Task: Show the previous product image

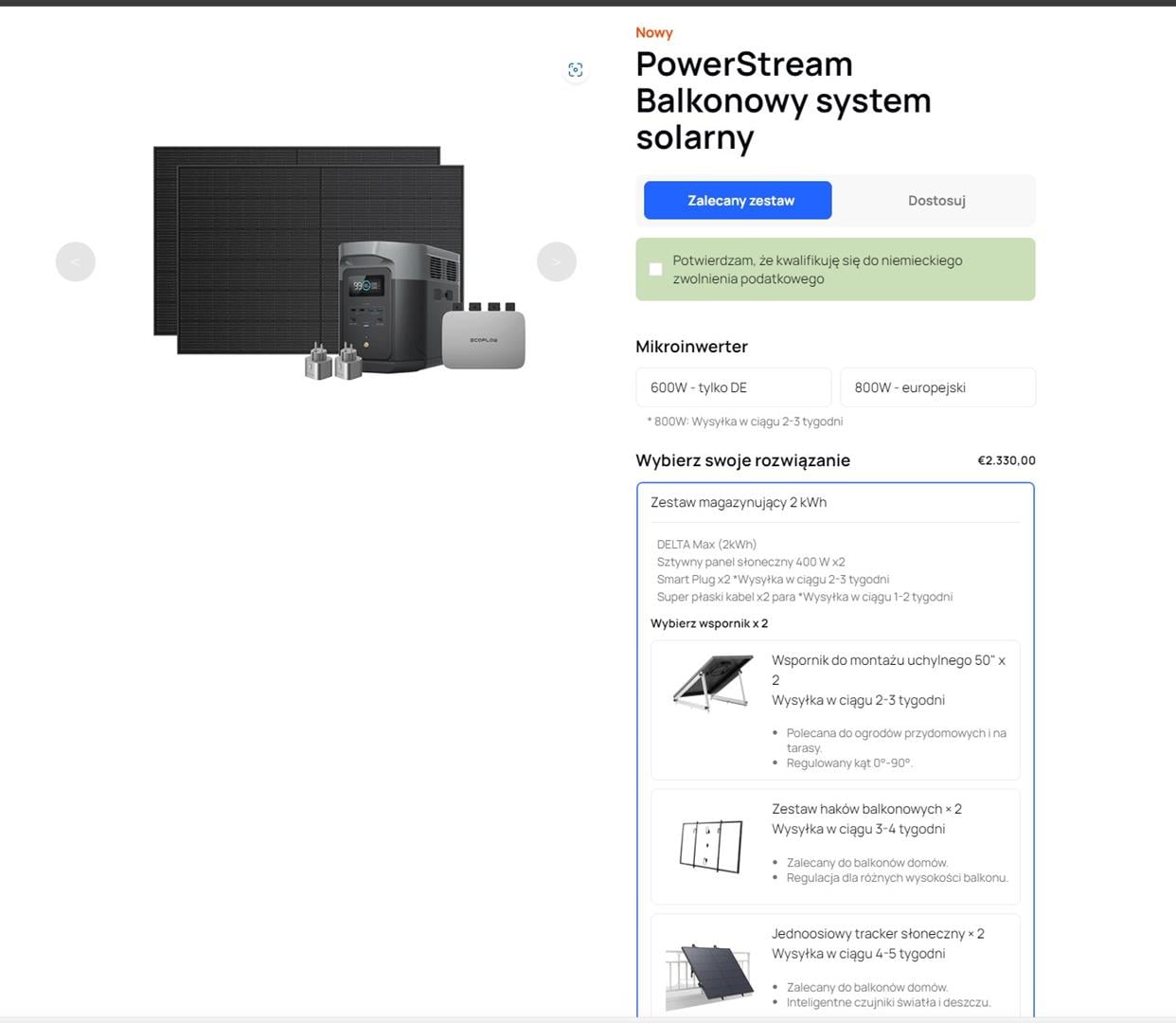Action: pos(76,262)
